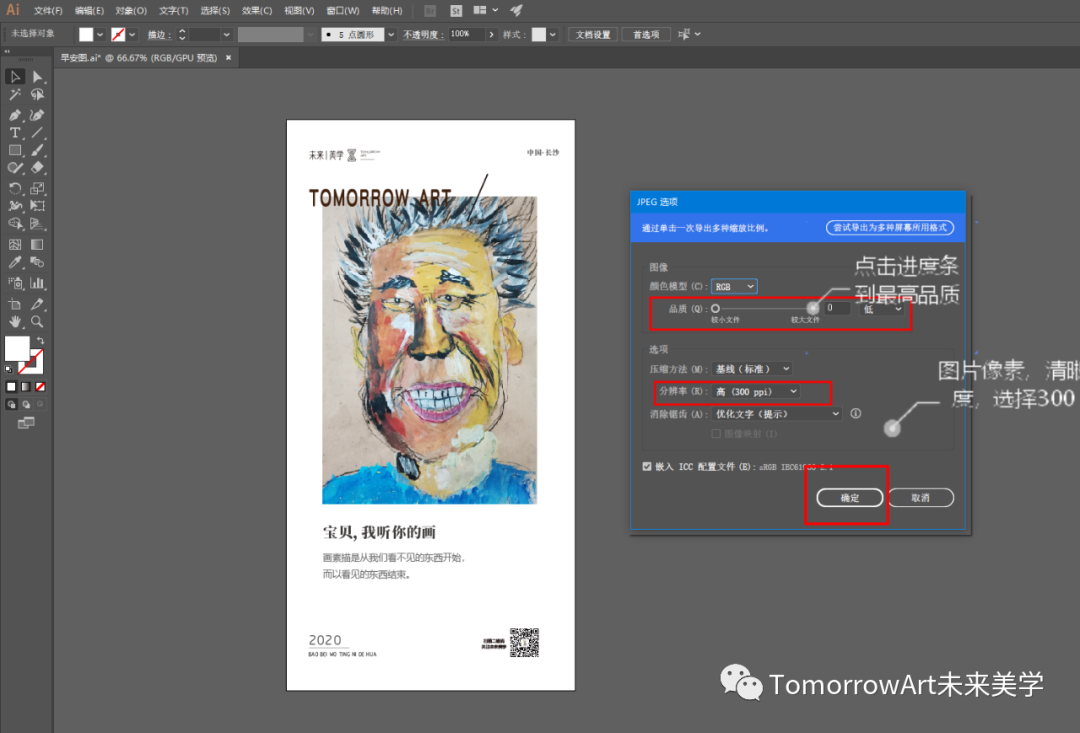1080x733 pixels.
Task: Open the 对象(O) menu
Action: (x=131, y=11)
